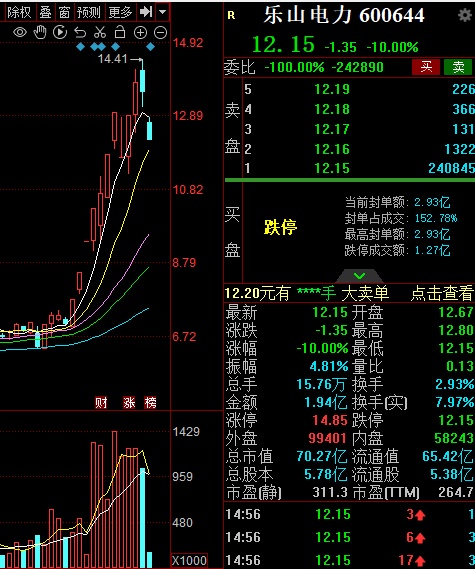Click the red 买 button
The height and width of the screenshot is (569, 475).
426,67
